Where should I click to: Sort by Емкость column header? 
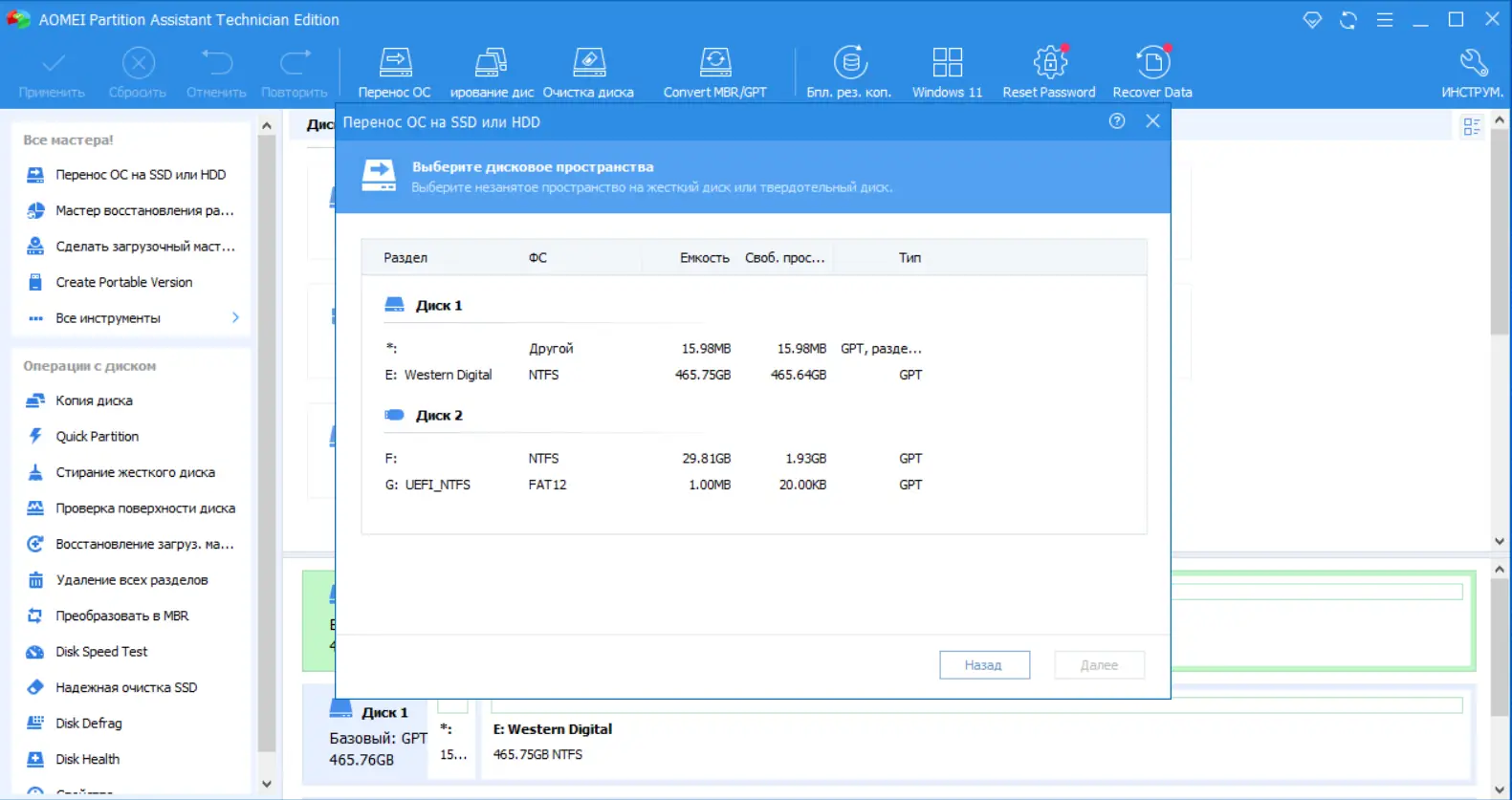click(x=704, y=258)
